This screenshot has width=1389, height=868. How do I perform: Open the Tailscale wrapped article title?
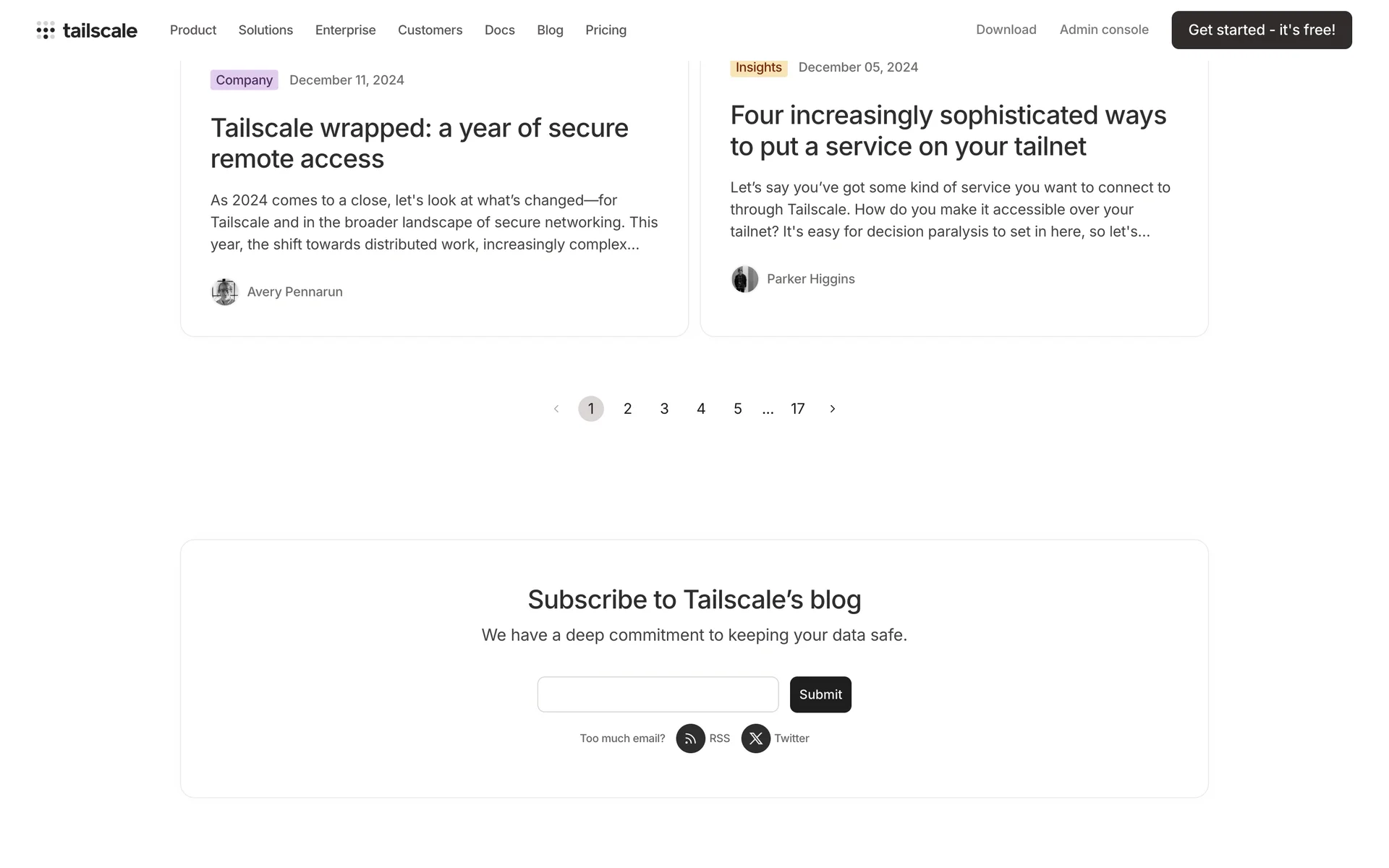419,143
